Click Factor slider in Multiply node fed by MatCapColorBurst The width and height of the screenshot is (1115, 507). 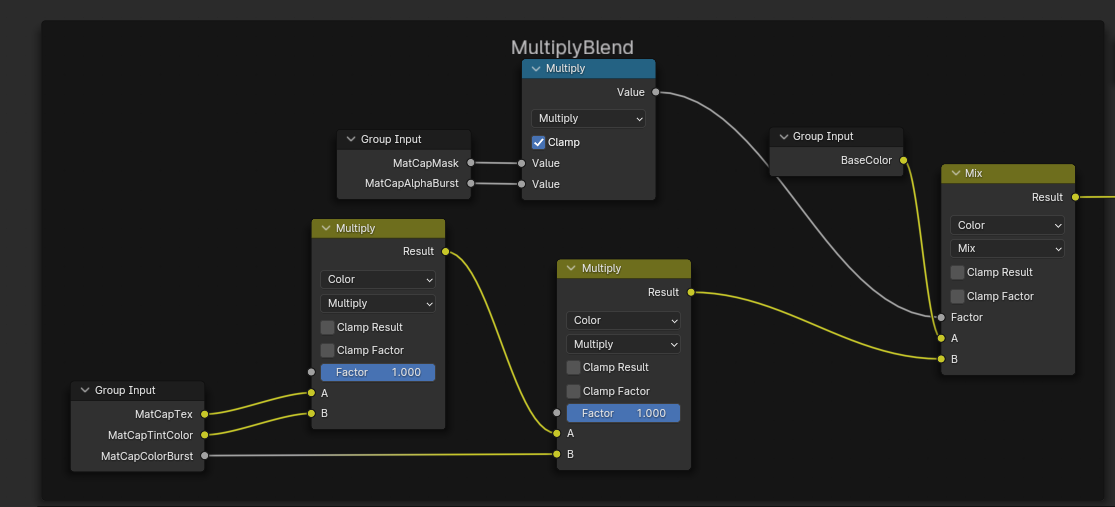(623, 413)
